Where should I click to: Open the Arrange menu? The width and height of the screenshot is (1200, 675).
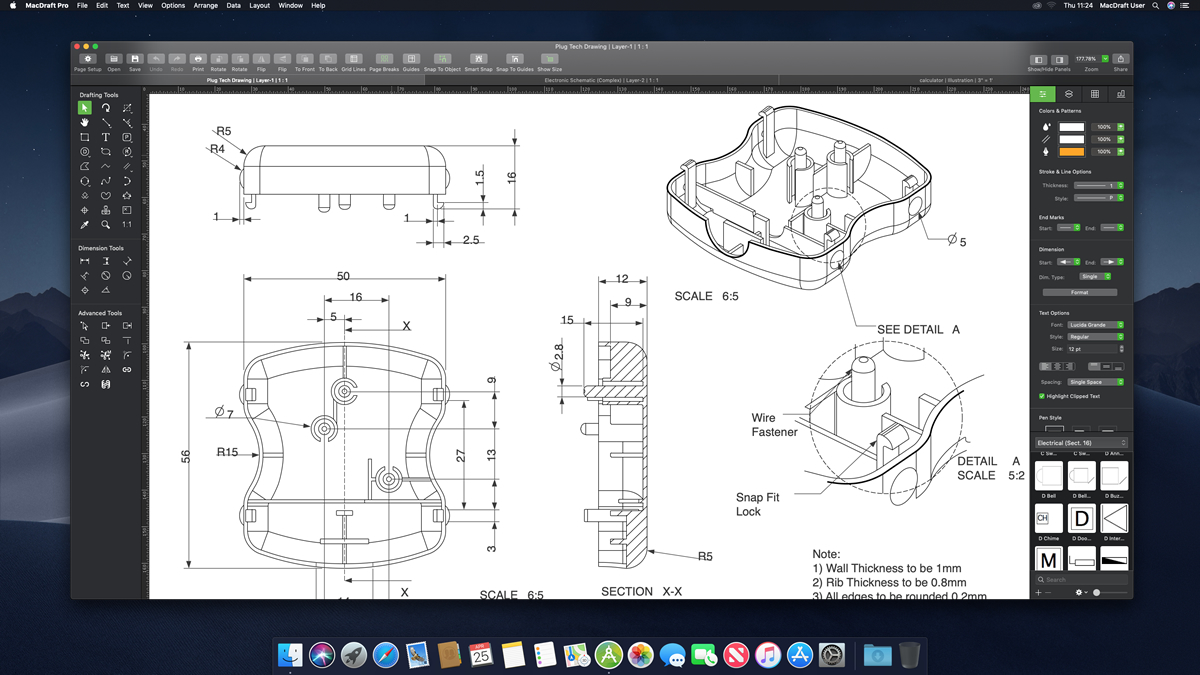coord(204,5)
